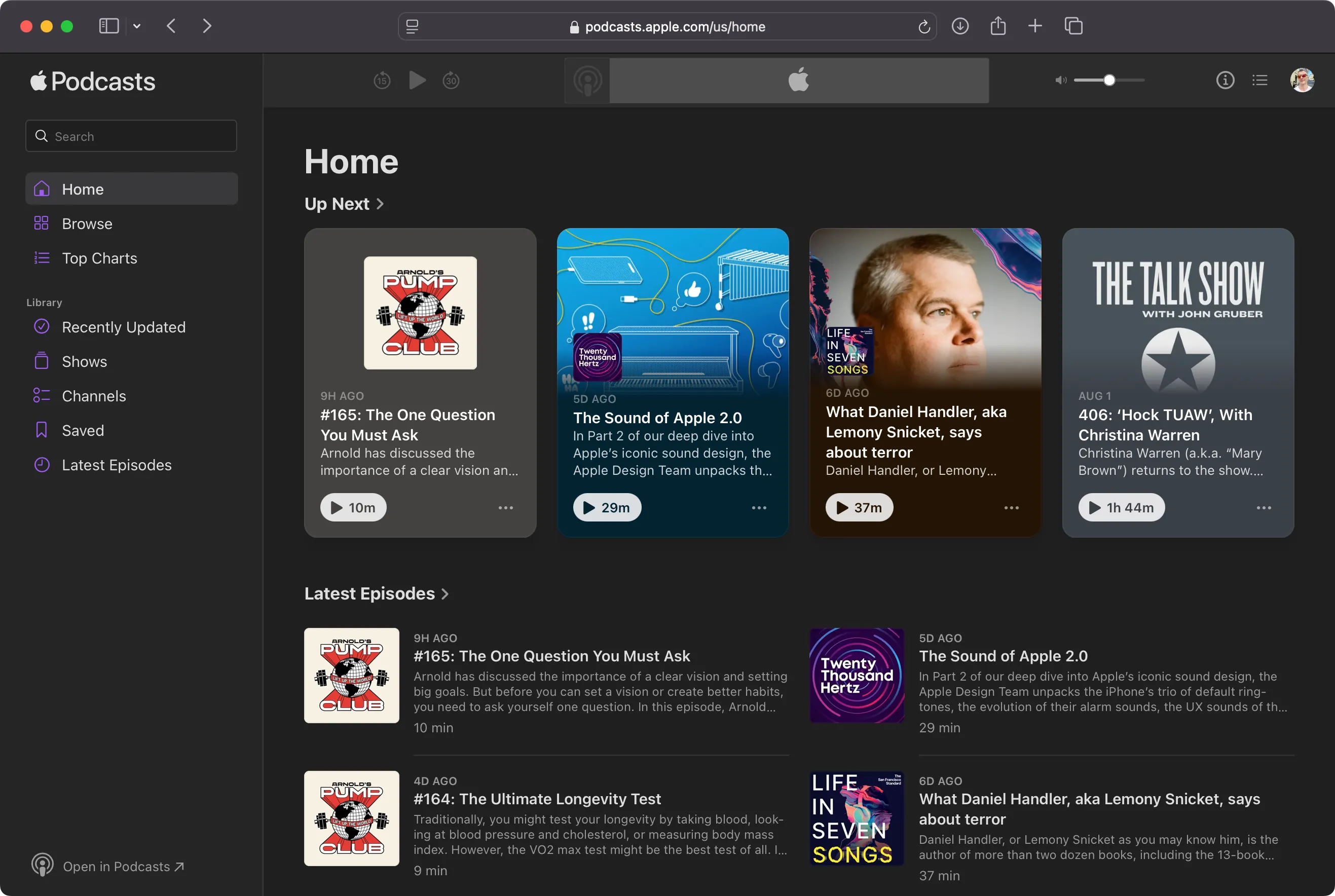This screenshot has width=1335, height=896.
Task: Open #165 episode thumbnail in Latest Episodes
Action: tap(351, 676)
